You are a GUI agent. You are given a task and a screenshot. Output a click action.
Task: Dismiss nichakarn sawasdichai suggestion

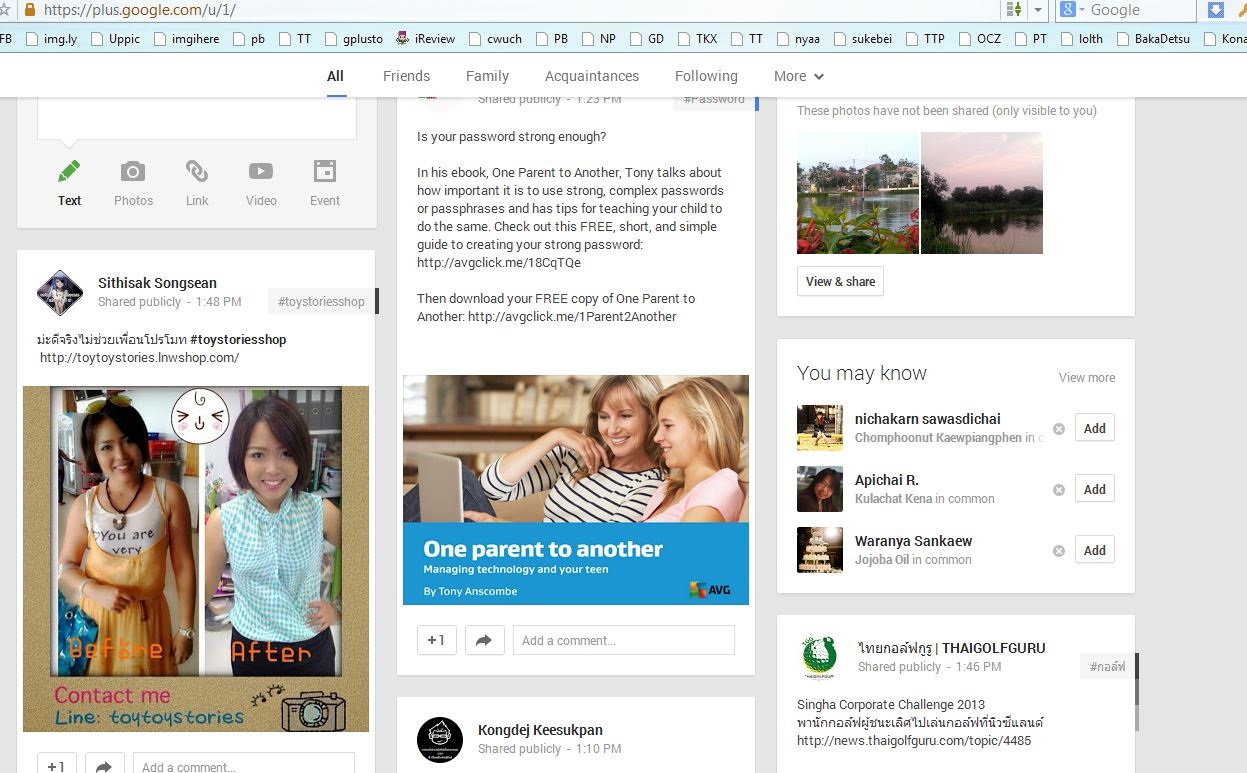coord(1059,428)
